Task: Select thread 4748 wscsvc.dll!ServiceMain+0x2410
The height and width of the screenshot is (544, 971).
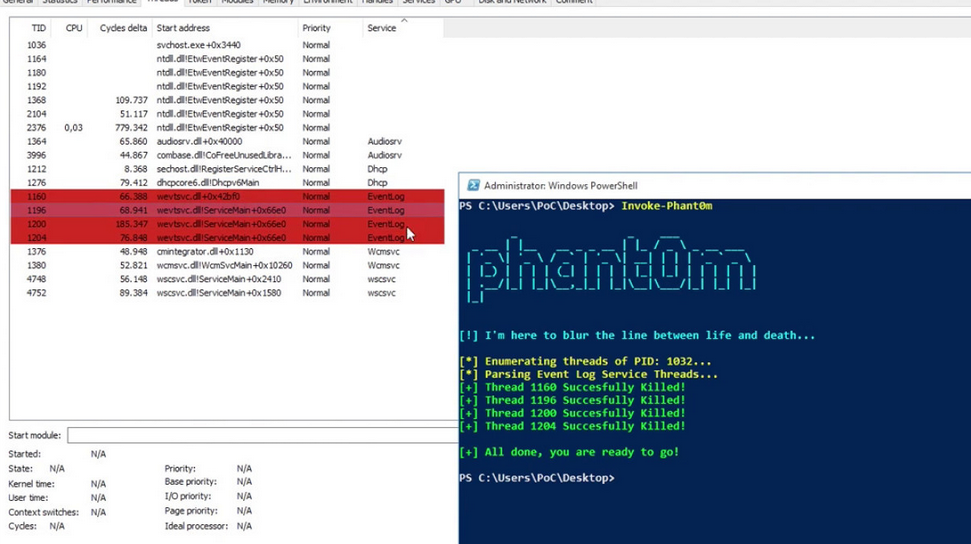Action: (x=227, y=279)
